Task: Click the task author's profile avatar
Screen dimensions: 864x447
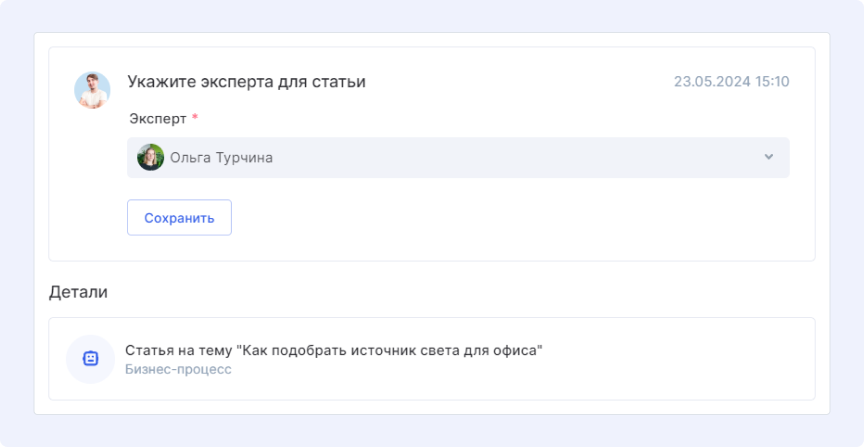Action: tap(92, 90)
